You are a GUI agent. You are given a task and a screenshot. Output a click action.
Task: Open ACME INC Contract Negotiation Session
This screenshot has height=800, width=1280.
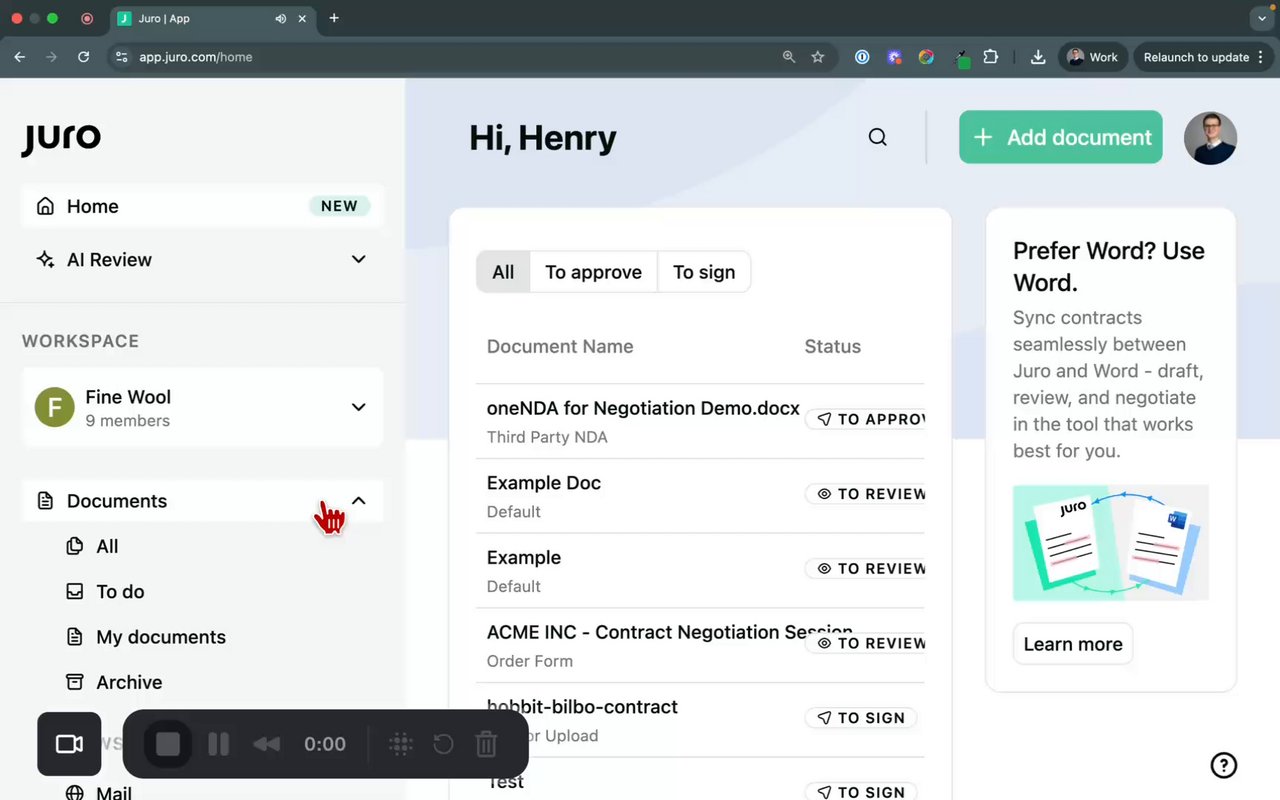(x=669, y=632)
